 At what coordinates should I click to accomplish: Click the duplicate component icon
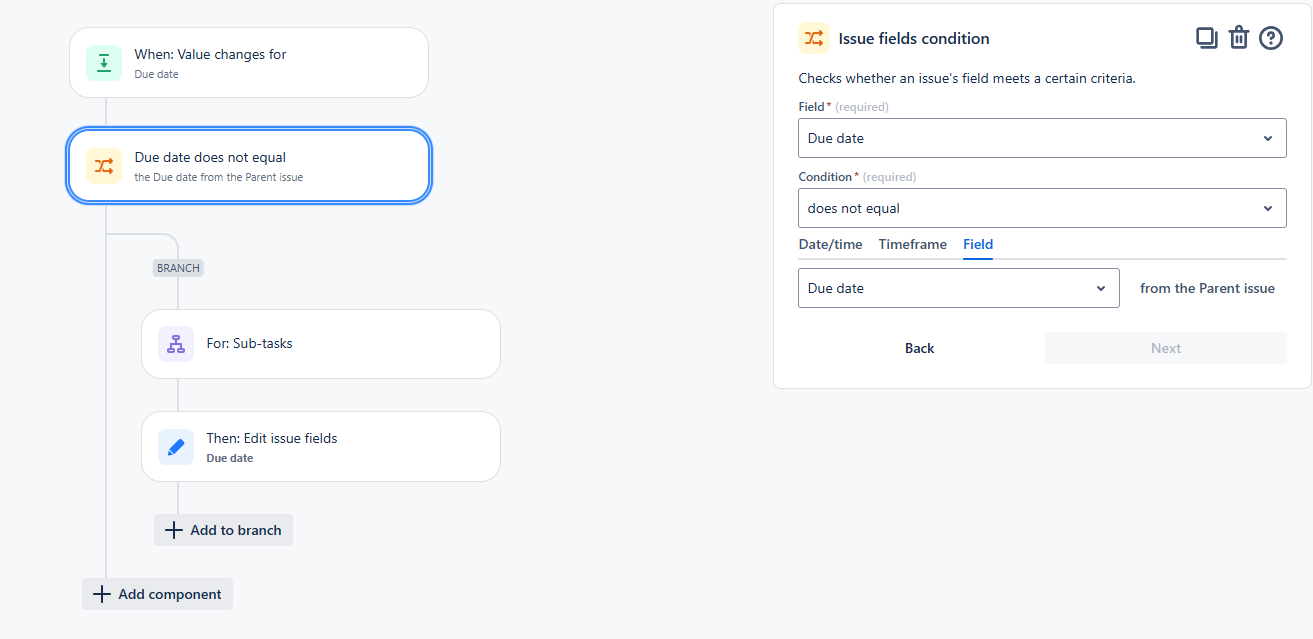[x=1207, y=38]
